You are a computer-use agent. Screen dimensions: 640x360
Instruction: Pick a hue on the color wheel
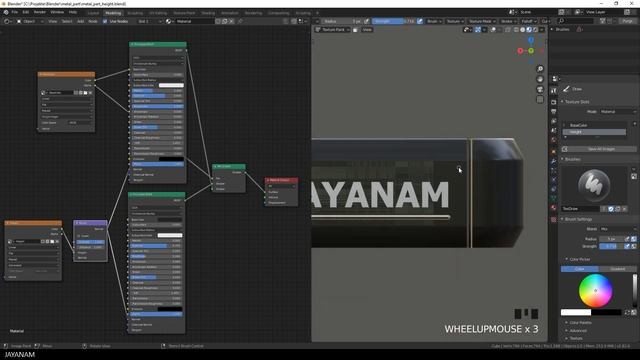[x=596, y=291]
